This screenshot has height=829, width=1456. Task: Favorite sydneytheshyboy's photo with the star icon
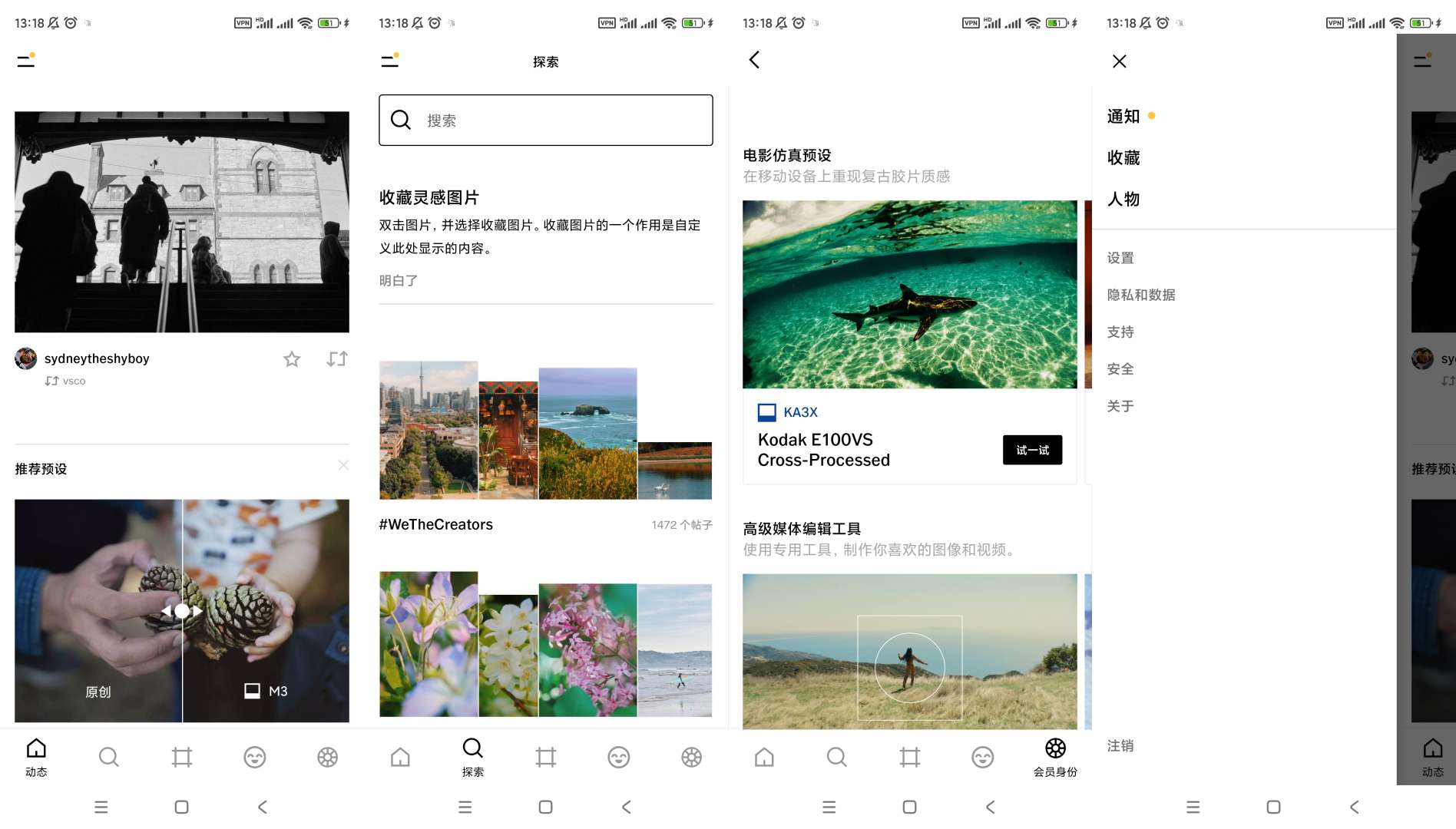click(x=292, y=359)
